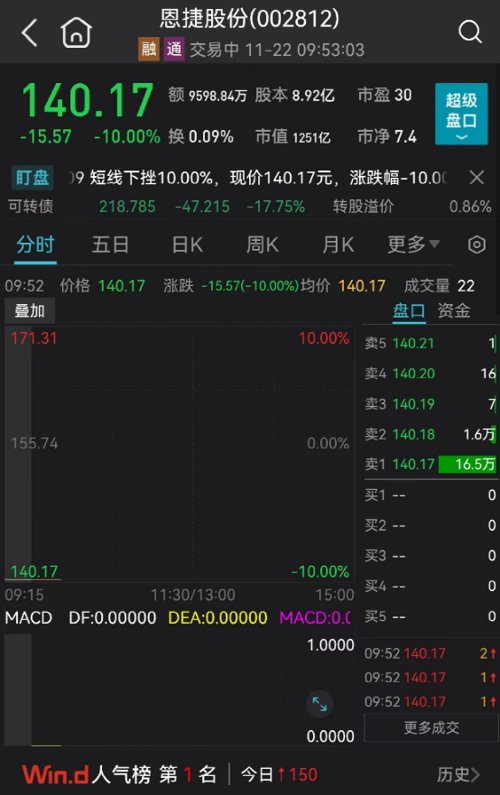The width and height of the screenshot is (500, 795).
Task: Open search with magnifier icon
Action: pyautogui.click(x=470, y=32)
